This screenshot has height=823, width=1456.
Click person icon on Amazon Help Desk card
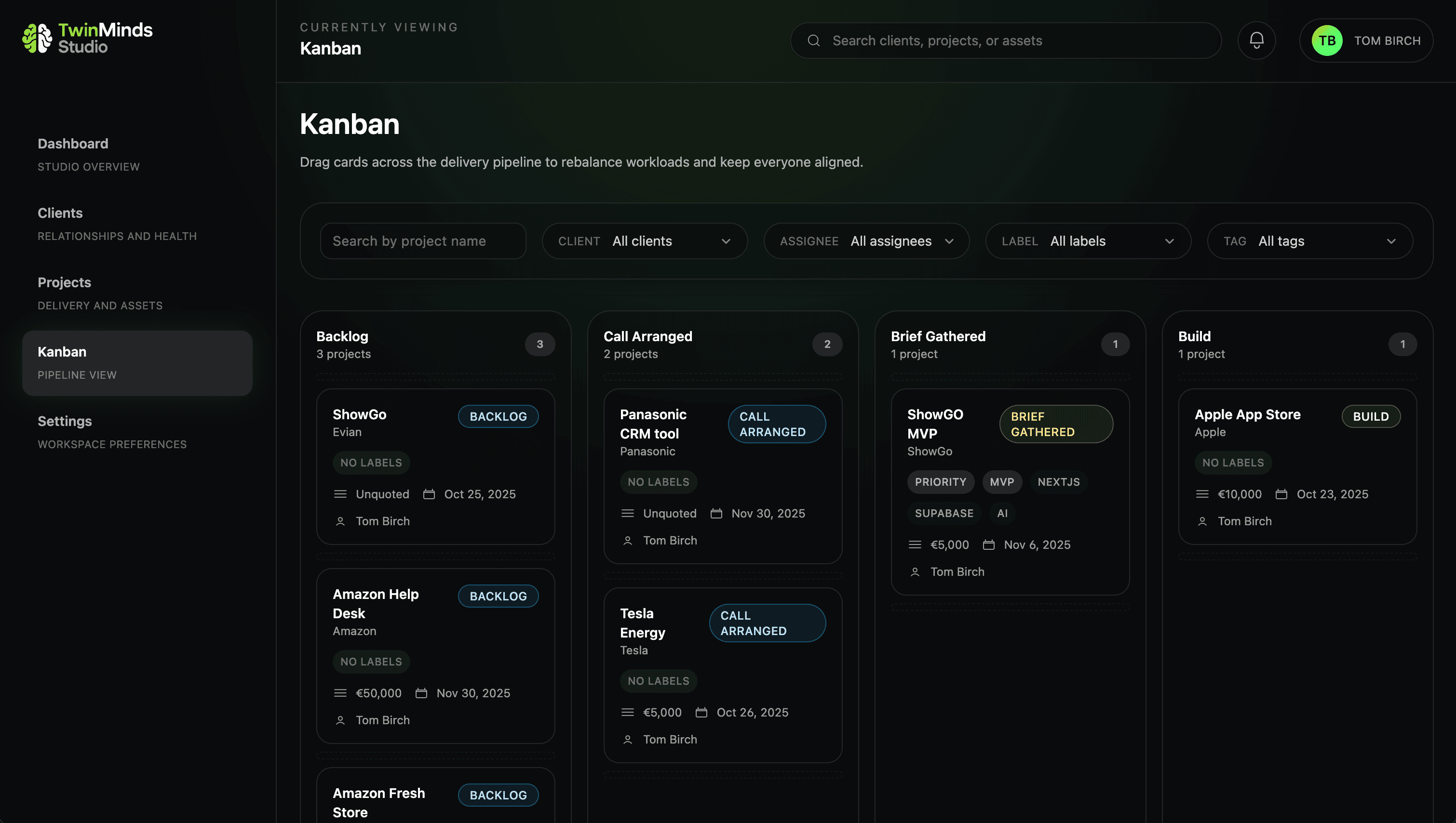(340, 720)
